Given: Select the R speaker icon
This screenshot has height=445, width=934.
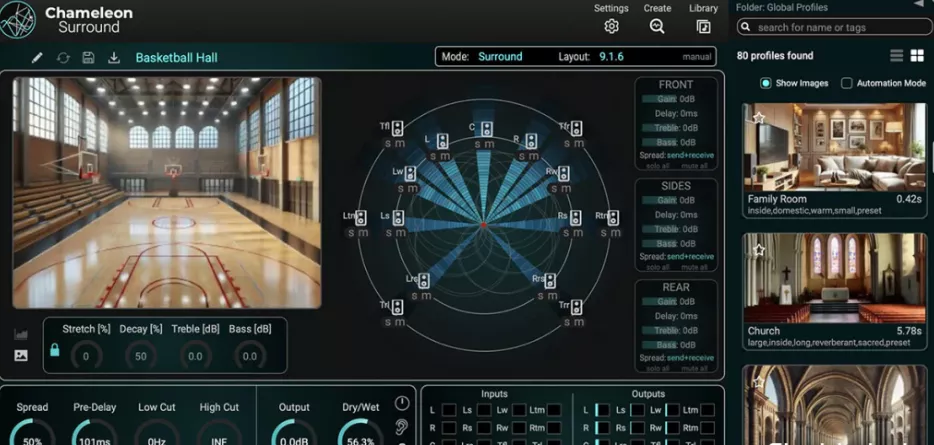Looking at the screenshot, I should pyautogui.click(x=531, y=141).
